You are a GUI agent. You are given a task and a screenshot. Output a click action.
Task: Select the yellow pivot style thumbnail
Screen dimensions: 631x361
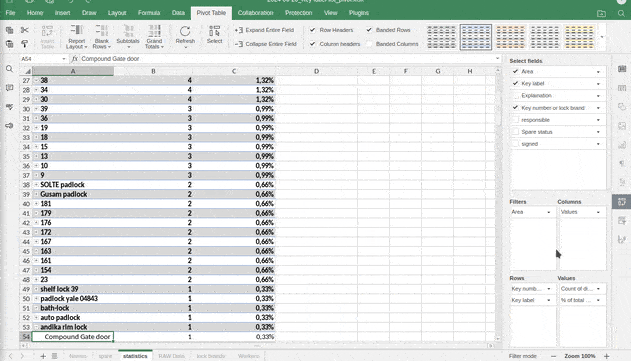coord(579,37)
